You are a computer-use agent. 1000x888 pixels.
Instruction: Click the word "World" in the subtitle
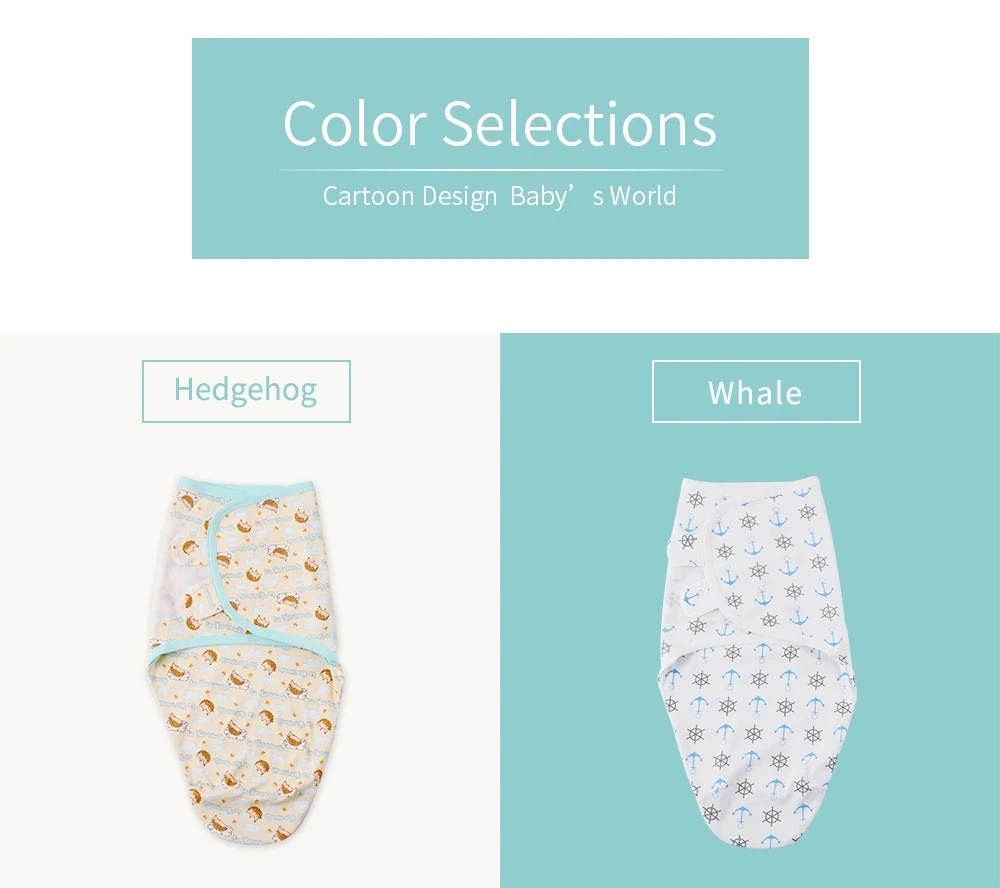[643, 196]
